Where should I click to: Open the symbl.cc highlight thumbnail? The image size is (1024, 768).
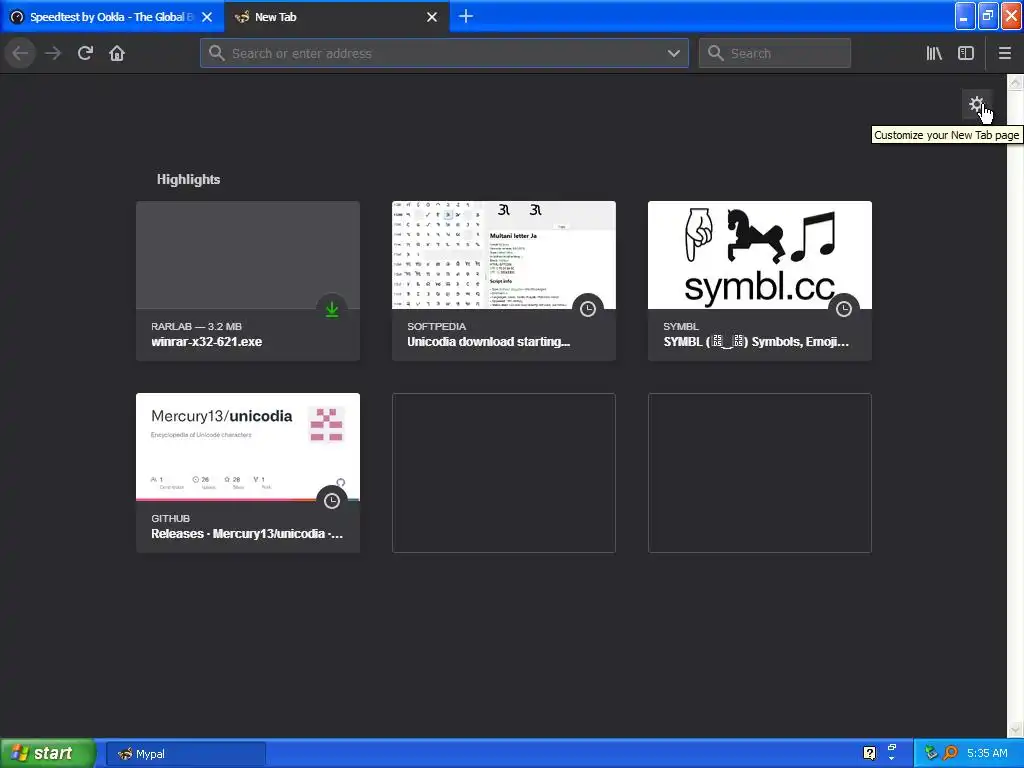point(760,255)
